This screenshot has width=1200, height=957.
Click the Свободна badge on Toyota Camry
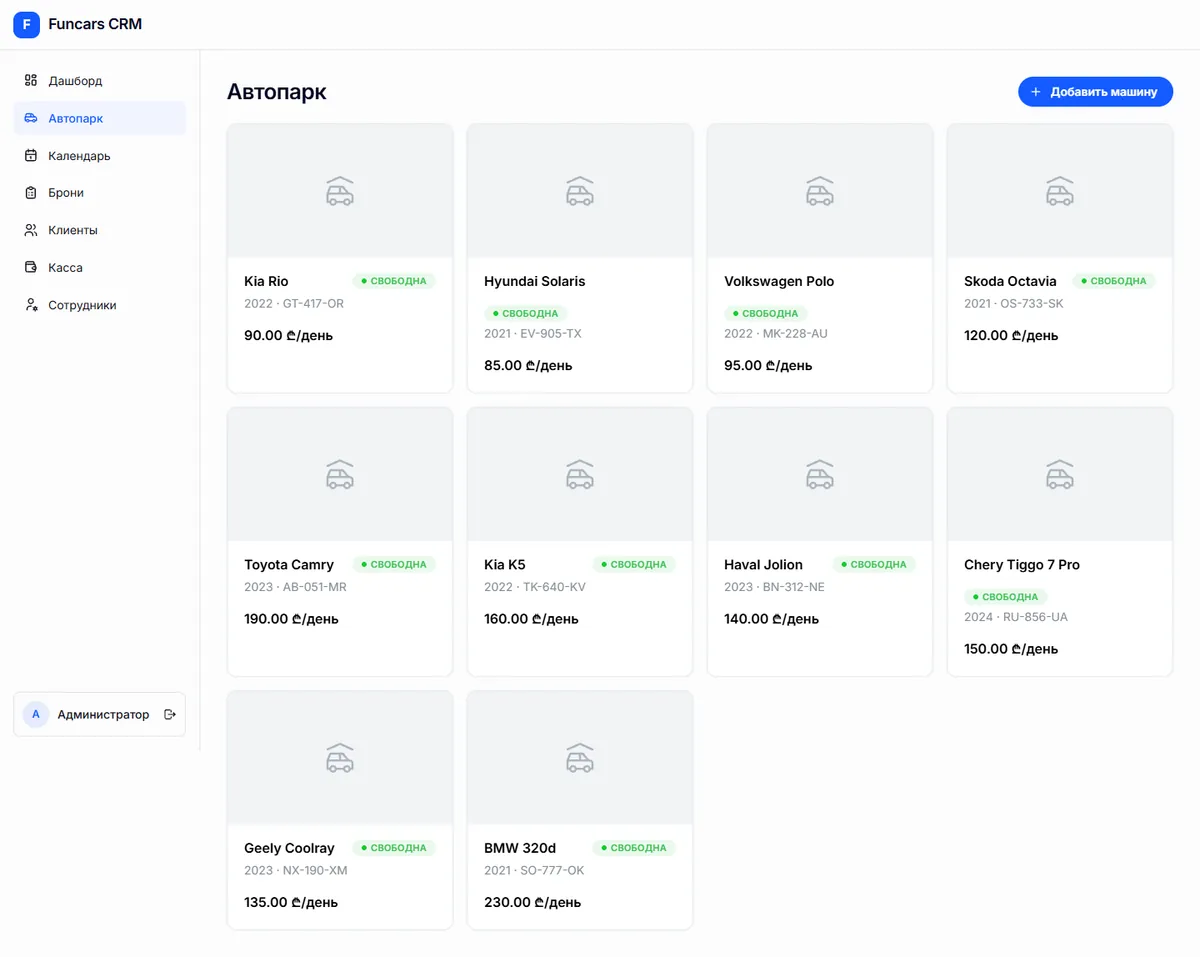click(394, 565)
